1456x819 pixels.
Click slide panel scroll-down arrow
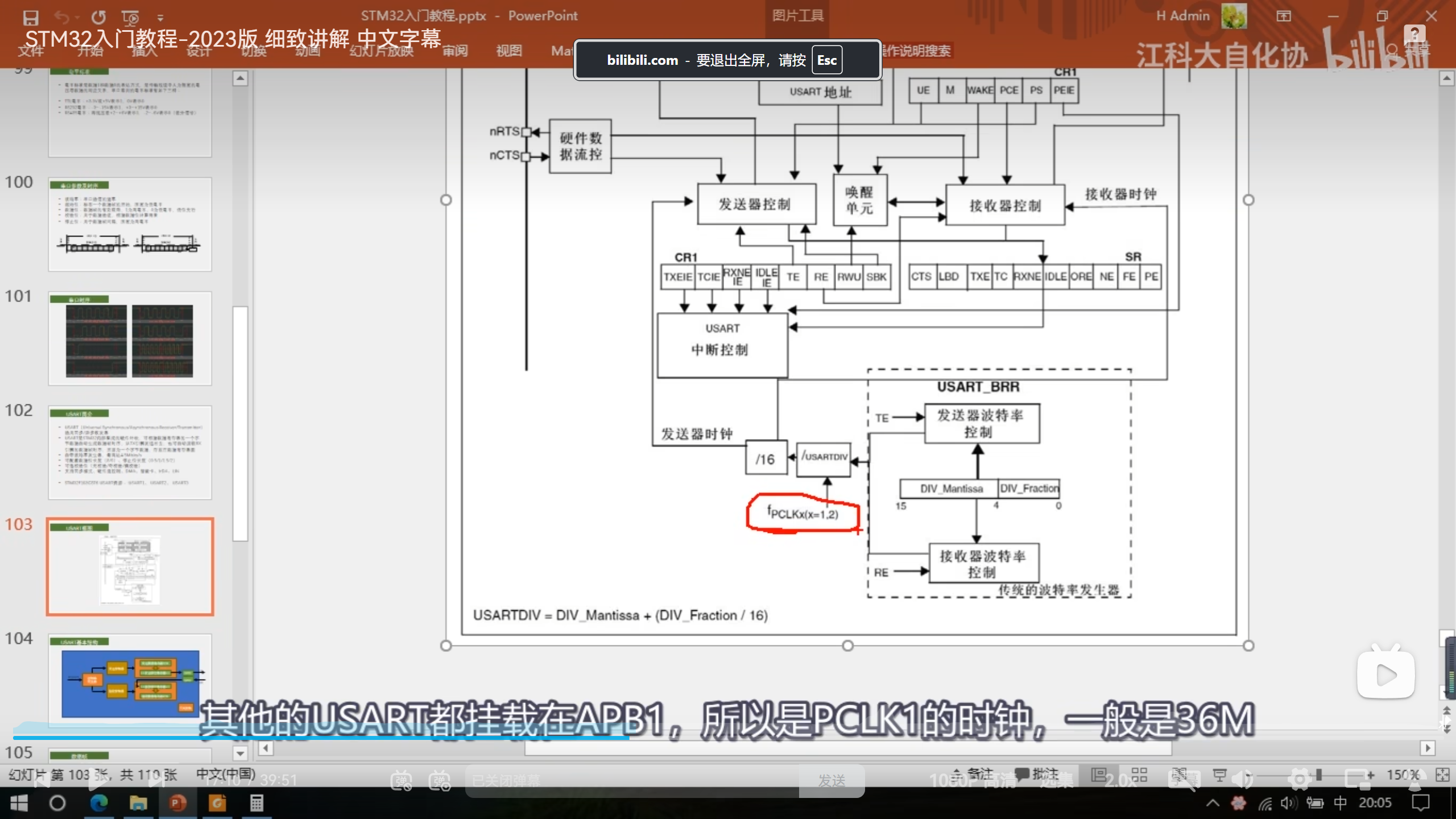pyautogui.click(x=241, y=754)
